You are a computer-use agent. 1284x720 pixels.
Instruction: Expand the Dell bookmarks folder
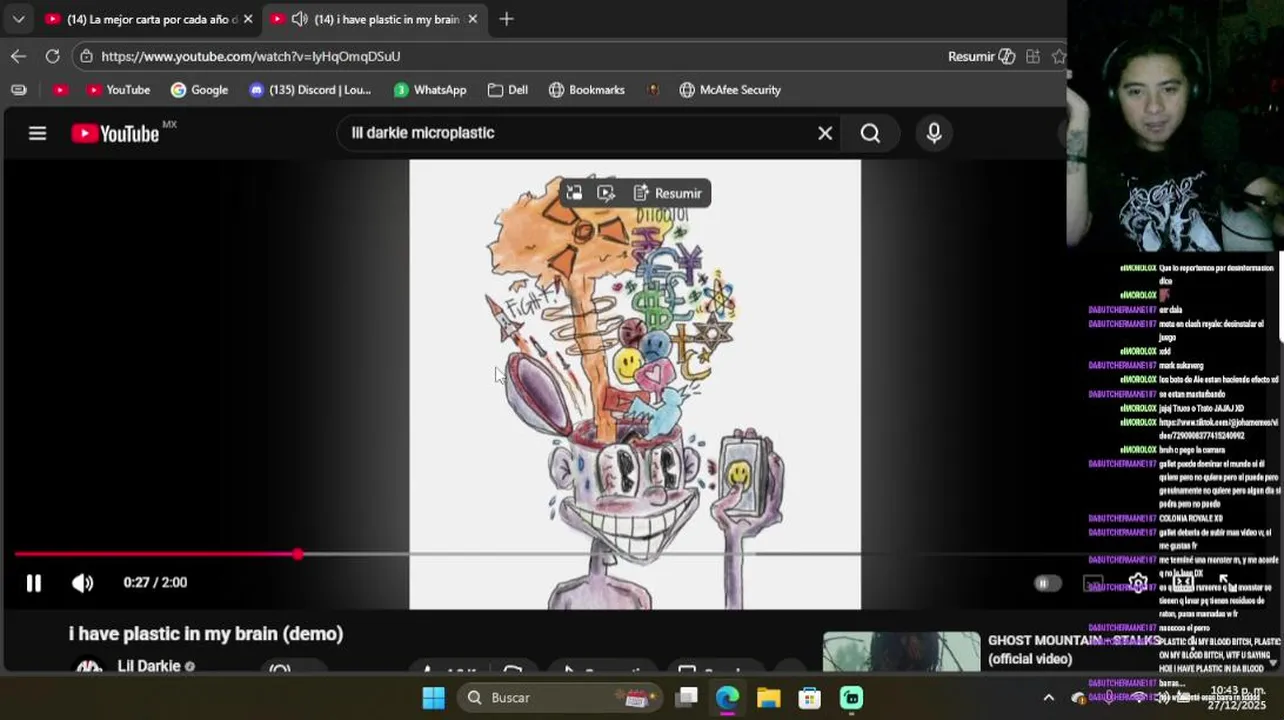(508, 90)
